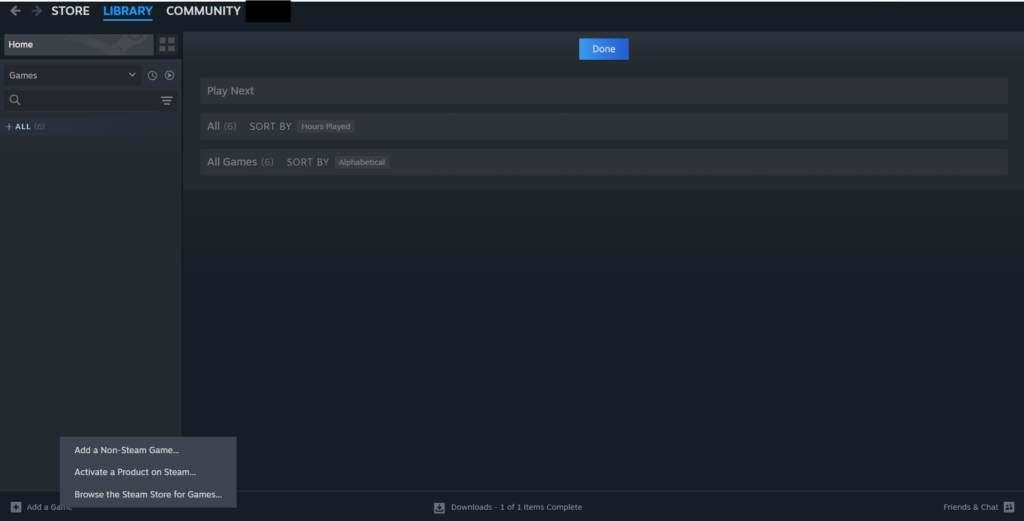
Task: Select the Play Next shelf row
Action: [x=603, y=91]
